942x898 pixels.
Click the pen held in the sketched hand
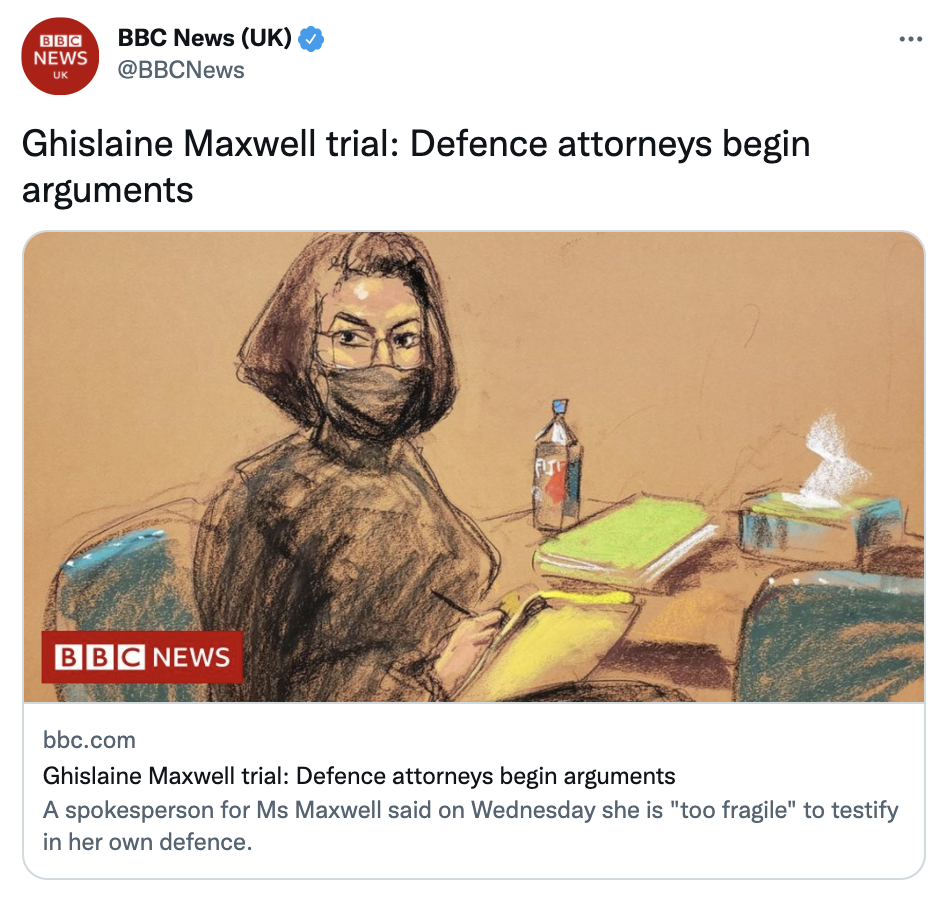click(x=454, y=602)
